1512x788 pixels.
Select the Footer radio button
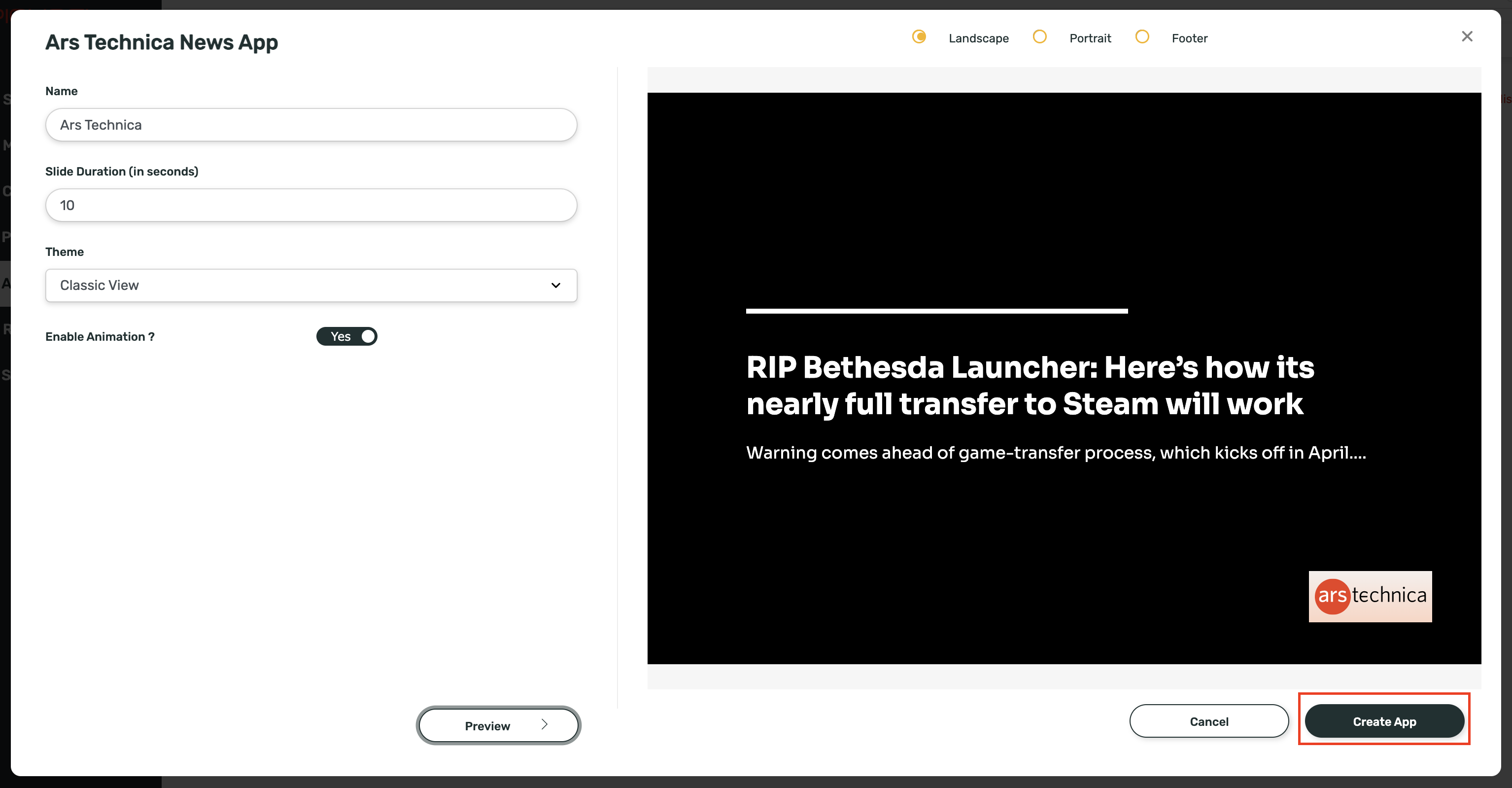1141,37
